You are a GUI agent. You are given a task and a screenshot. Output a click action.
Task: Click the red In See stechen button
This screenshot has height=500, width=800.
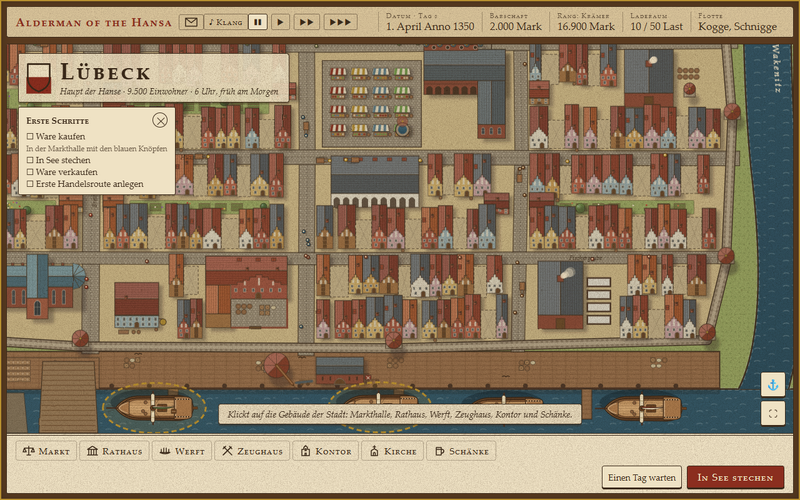click(x=735, y=478)
